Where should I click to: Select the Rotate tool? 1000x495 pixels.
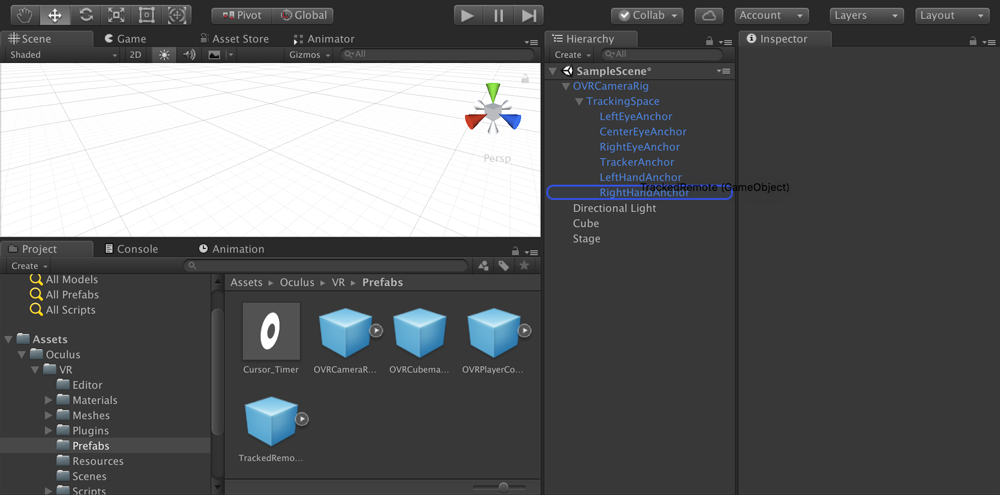[x=85, y=15]
